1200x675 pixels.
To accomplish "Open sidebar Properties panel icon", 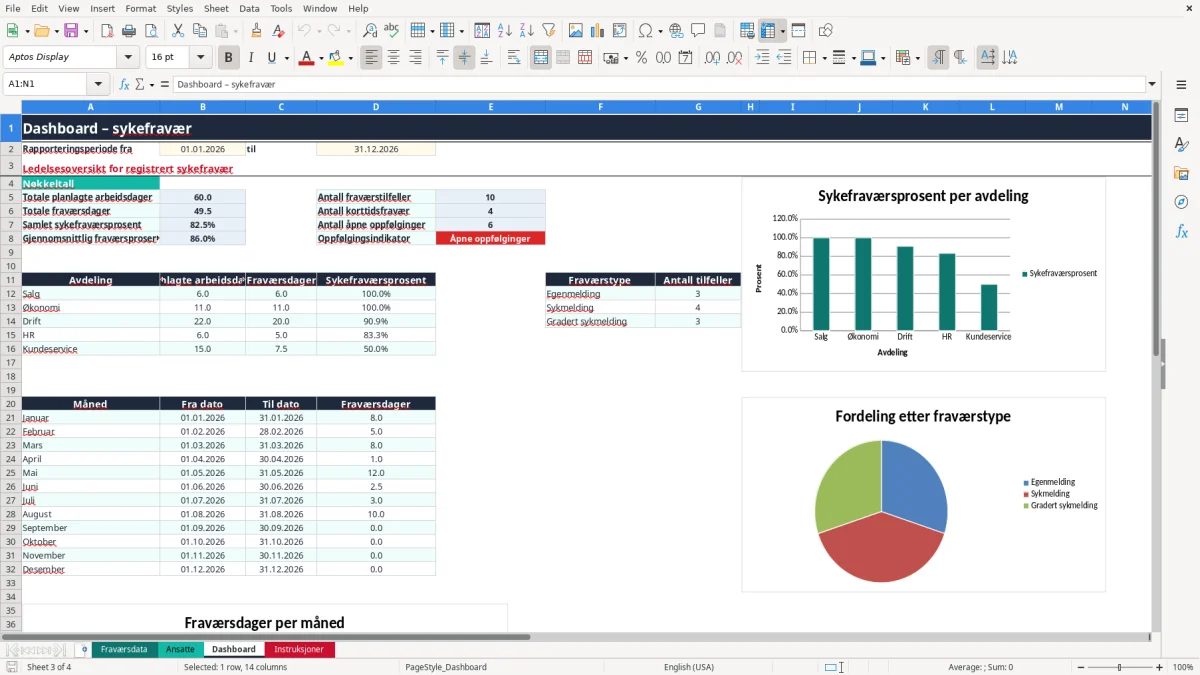I will tap(1181, 115).
